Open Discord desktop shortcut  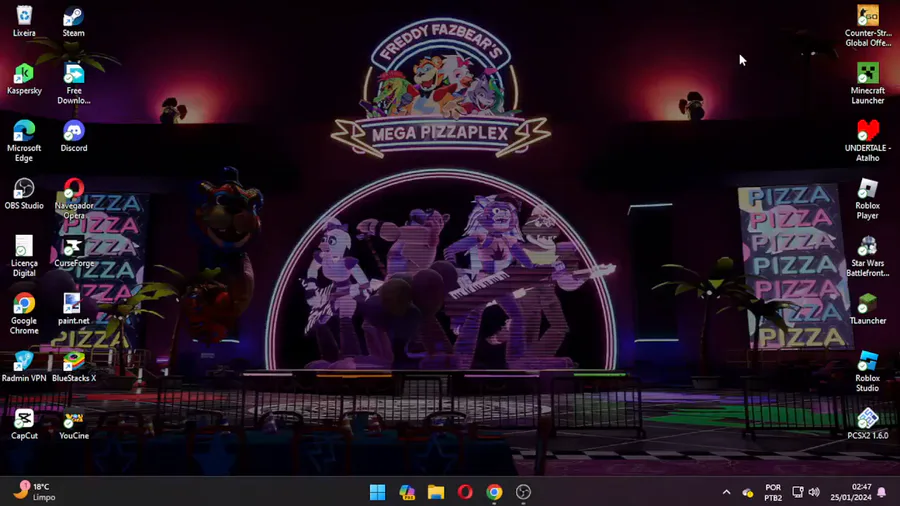click(73, 136)
